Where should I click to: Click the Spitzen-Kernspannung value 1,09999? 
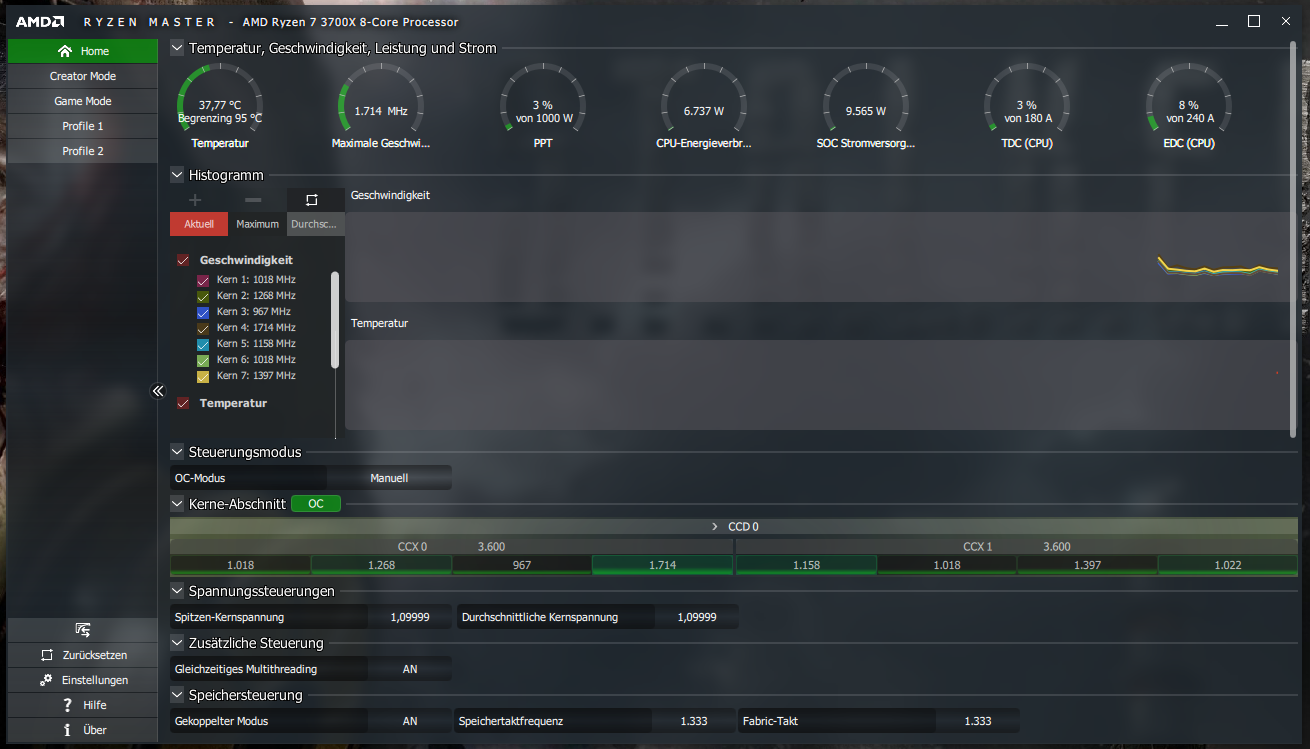pyautogui.click(x=410, y=617)
